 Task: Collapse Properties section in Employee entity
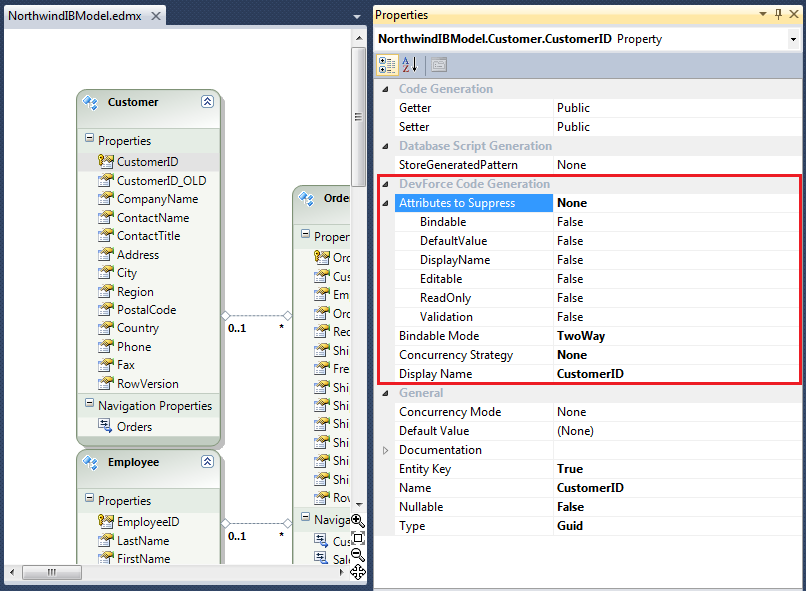pos(89,498)
